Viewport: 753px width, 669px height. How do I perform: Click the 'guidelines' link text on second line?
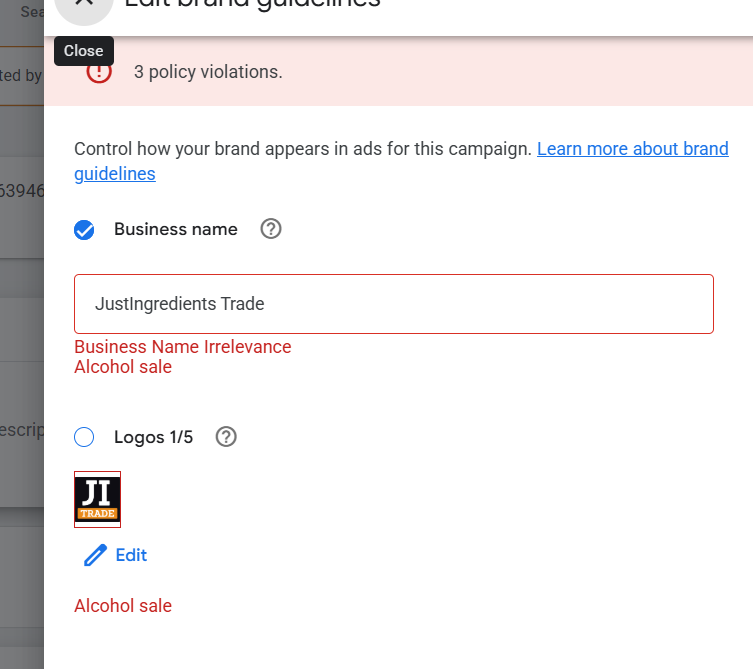(115, 174)
